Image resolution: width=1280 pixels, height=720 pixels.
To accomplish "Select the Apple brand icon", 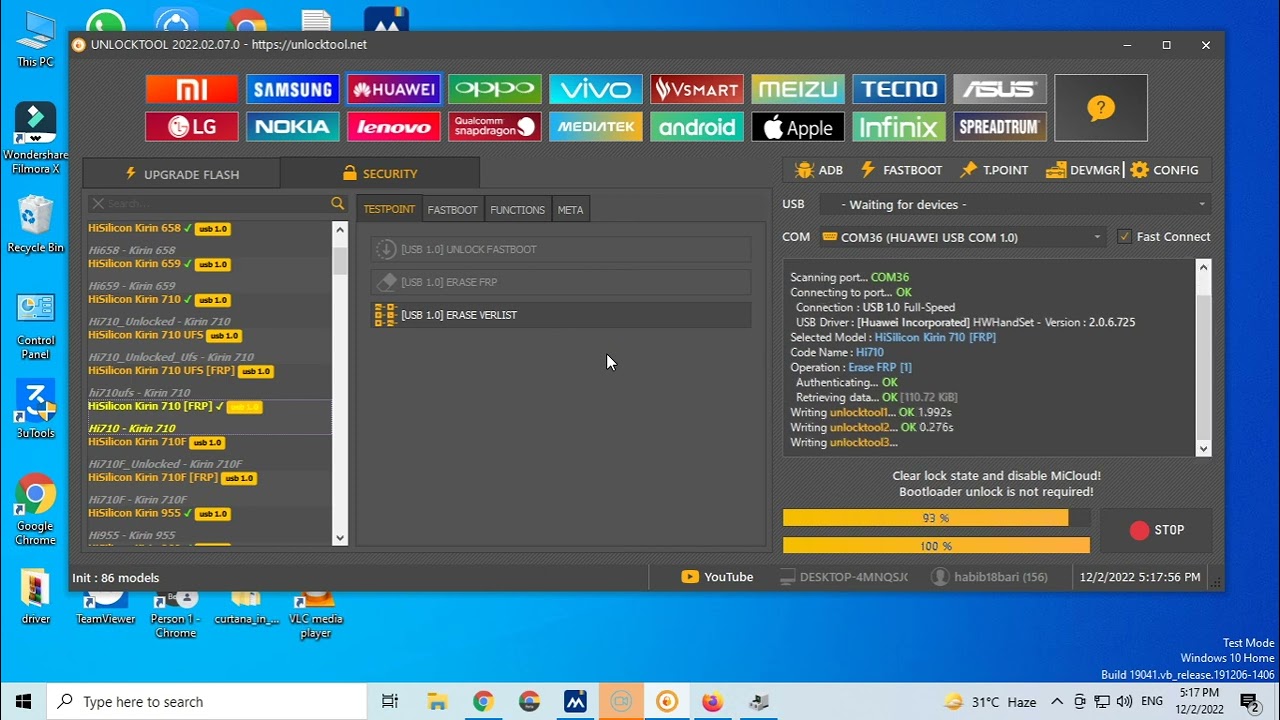I will (798, 127).
